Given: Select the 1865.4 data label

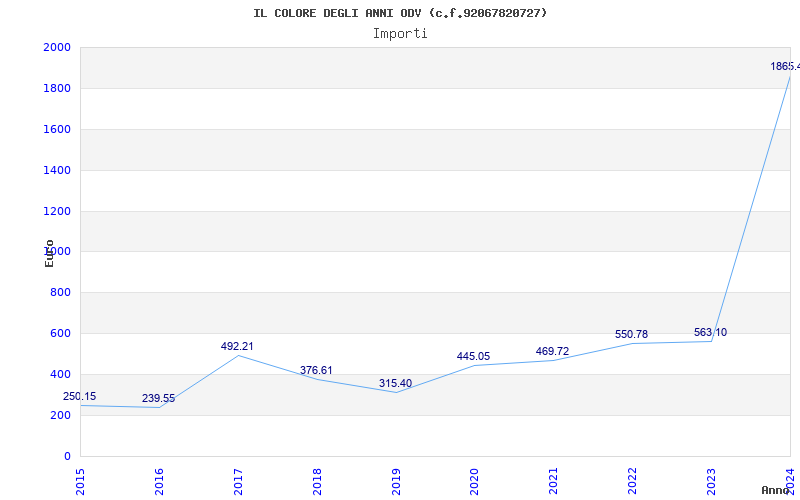Looking at the screenshot, I should (785, 66).
